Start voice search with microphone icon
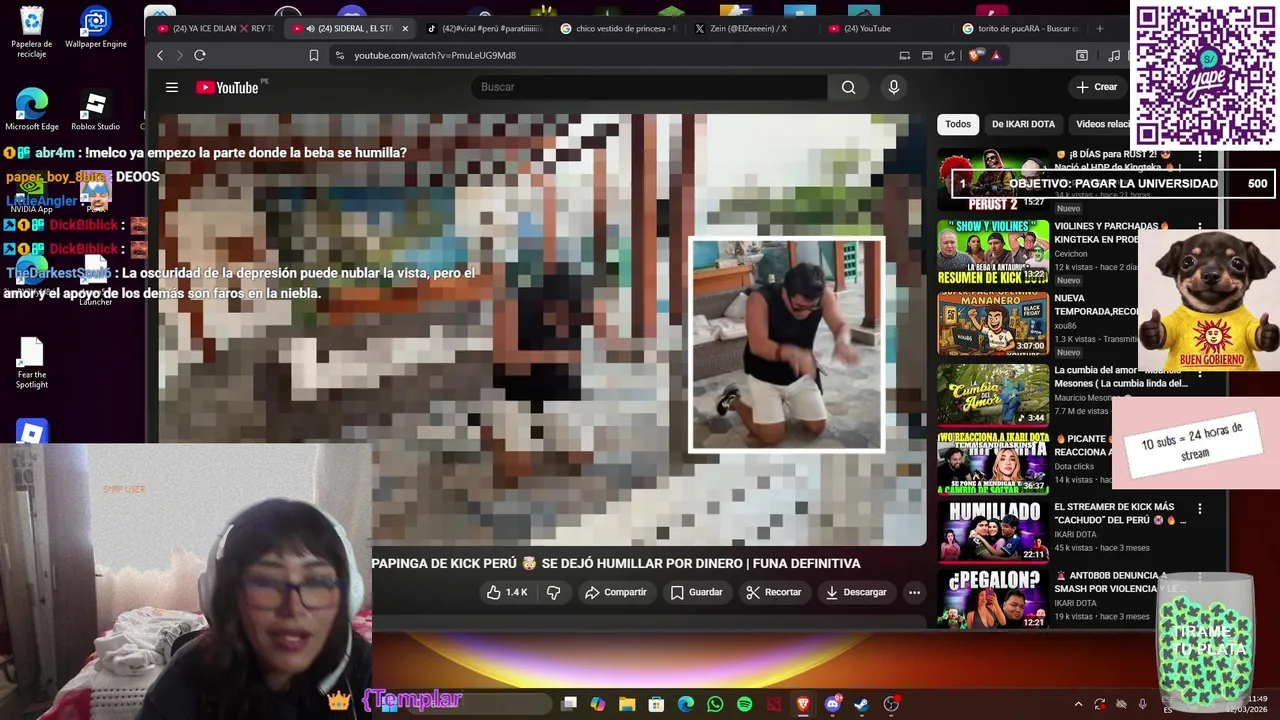 point(894,87)
